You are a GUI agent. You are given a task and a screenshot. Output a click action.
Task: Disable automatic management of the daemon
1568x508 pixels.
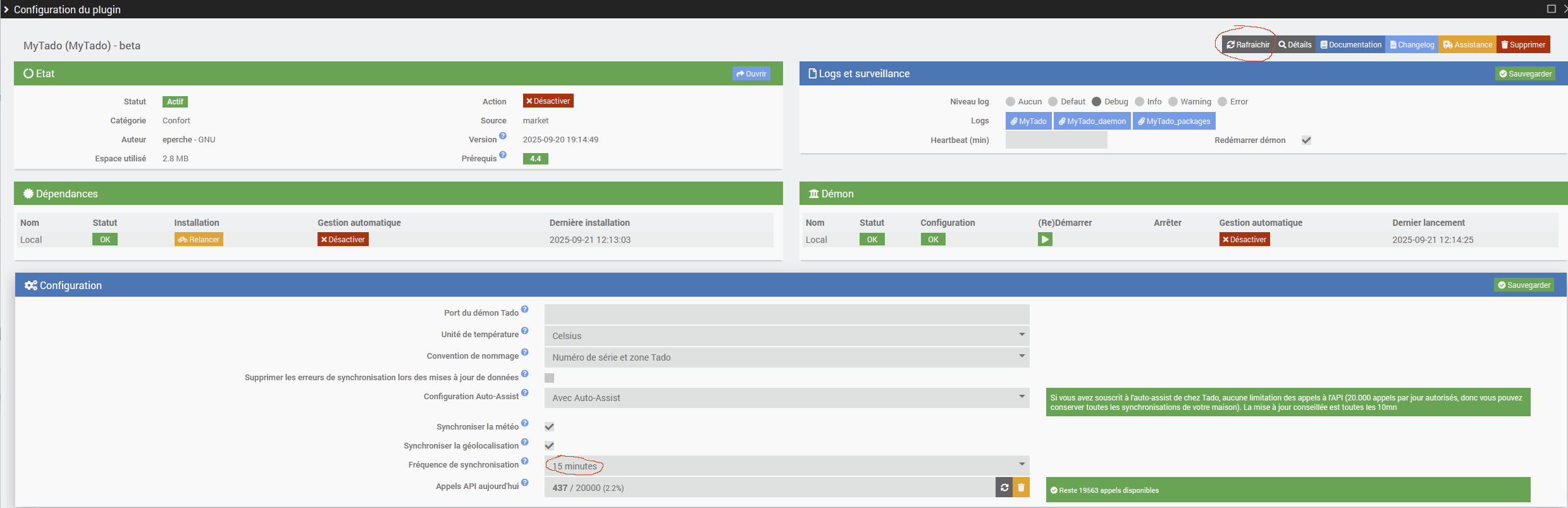tap(1245, 240)
